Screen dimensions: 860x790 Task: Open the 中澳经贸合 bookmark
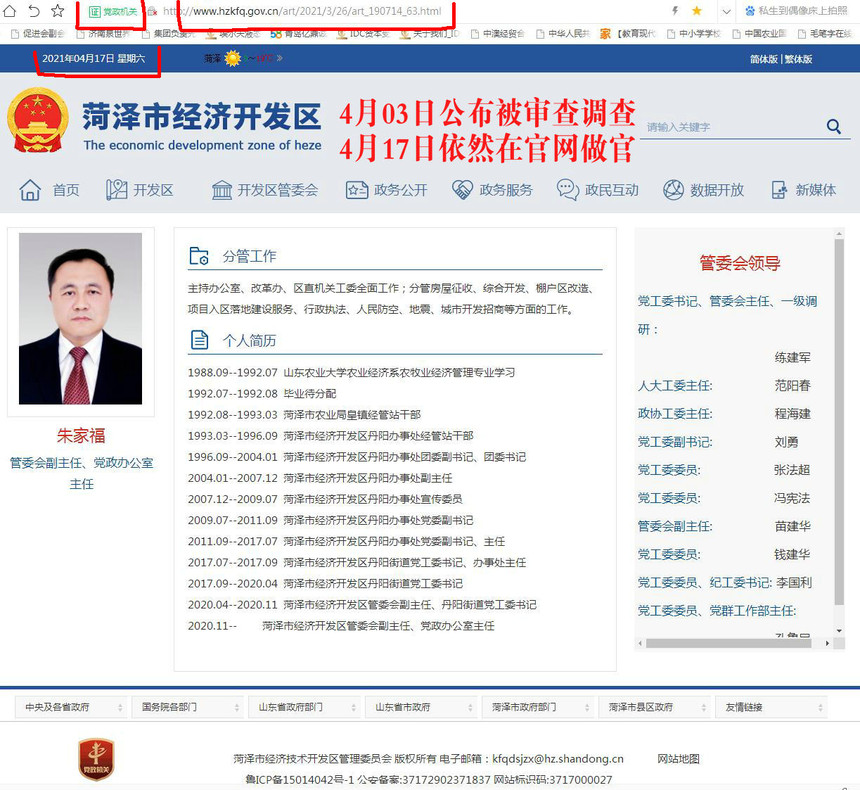pyautogui.click(x=497, y=34)
